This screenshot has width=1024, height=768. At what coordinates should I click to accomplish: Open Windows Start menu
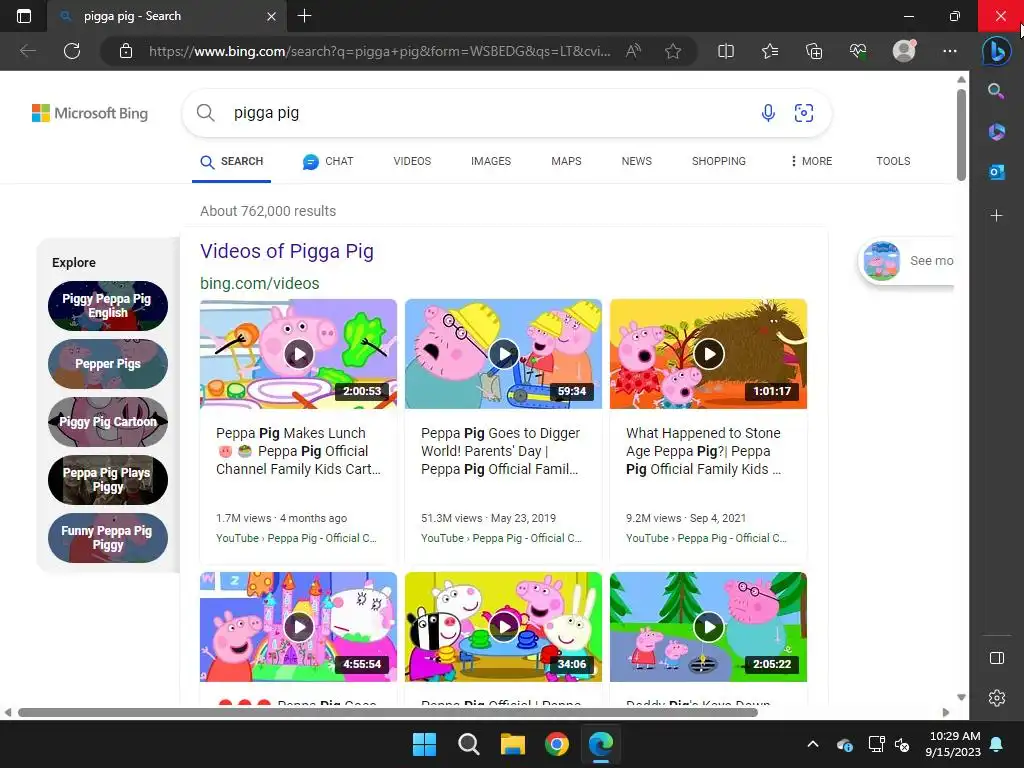pyautogui.click(x=424, y=744)
